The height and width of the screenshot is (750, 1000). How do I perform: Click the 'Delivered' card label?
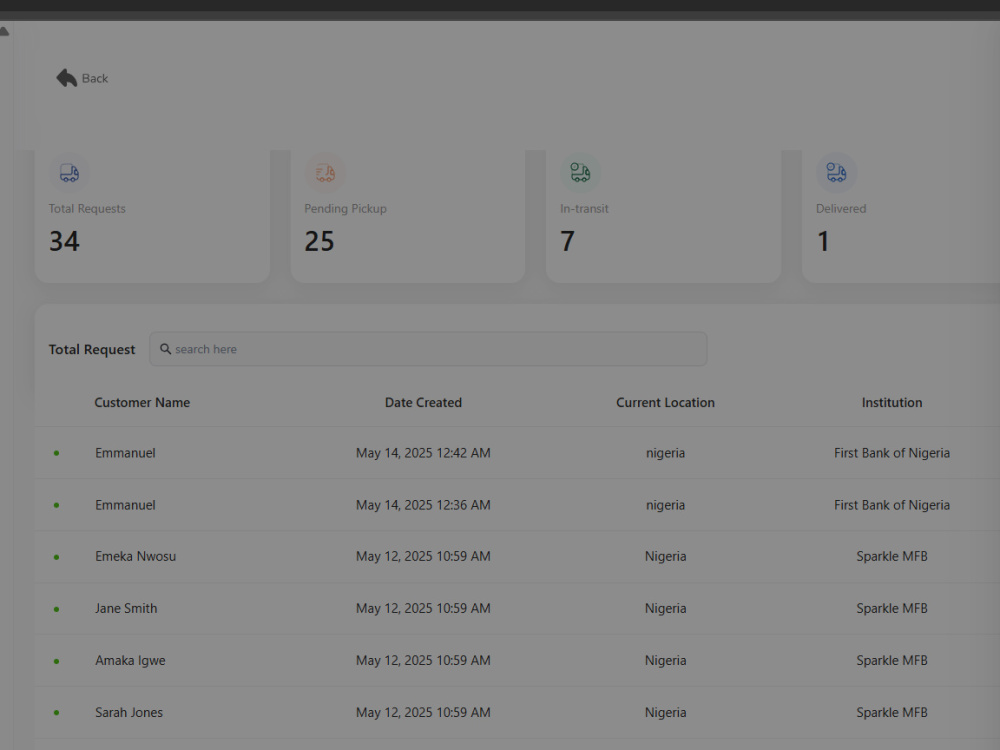pos(841,209)
